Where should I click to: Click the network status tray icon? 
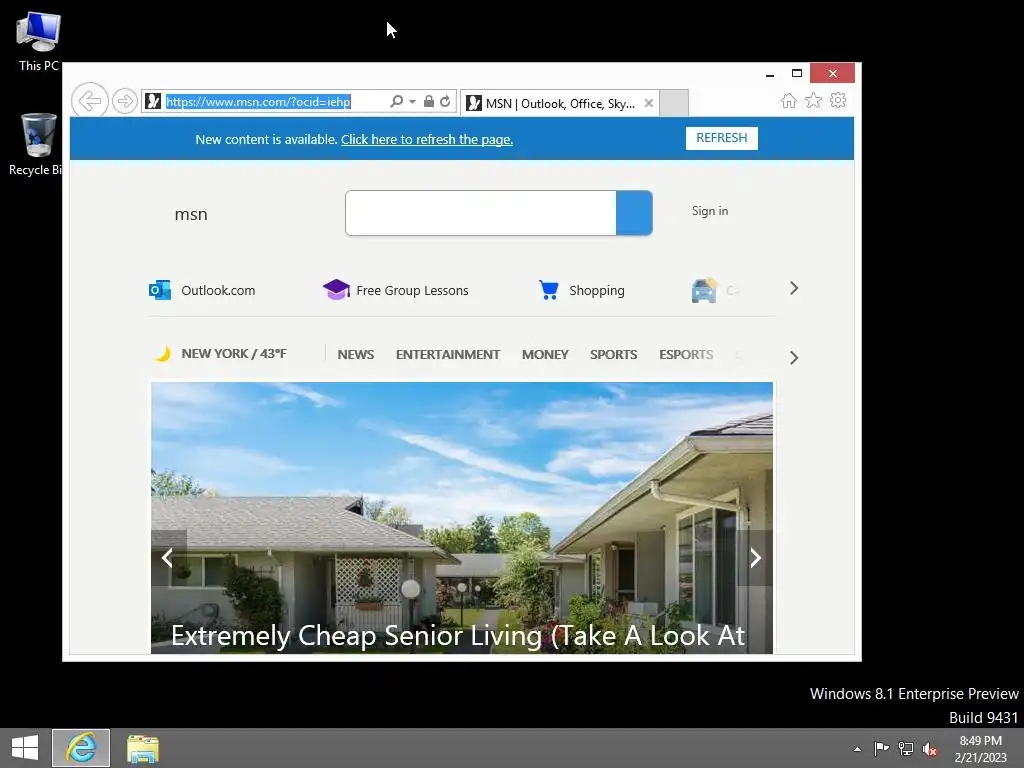tap(906, 748)
